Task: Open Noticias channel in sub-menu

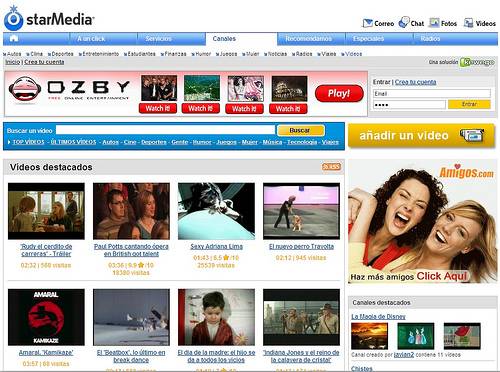Action: tap(277, 54)
